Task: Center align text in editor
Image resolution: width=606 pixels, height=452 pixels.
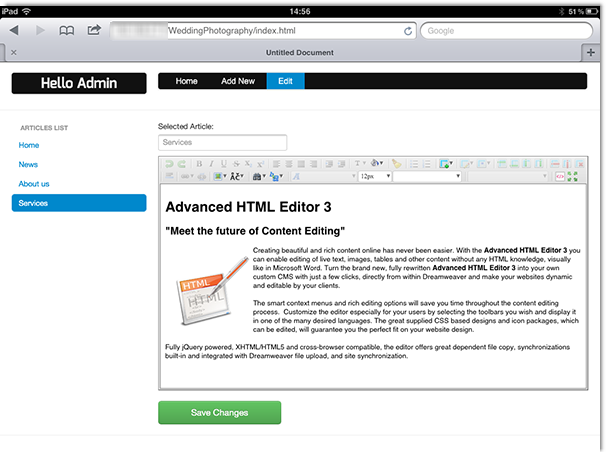Action: click(x=289, y=164)
